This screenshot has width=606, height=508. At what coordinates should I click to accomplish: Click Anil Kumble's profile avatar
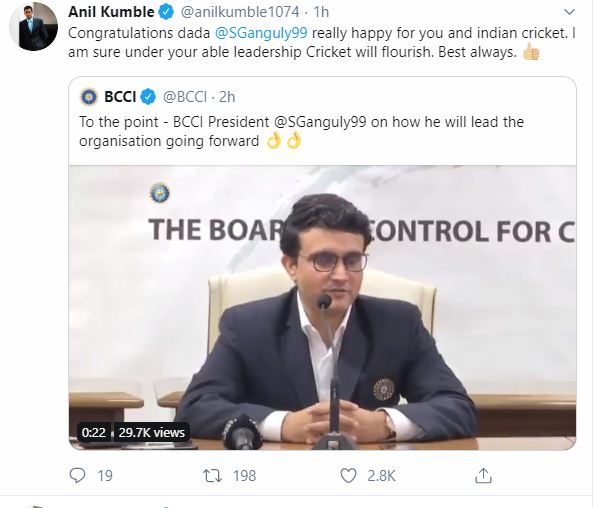(x=34, y=26)
